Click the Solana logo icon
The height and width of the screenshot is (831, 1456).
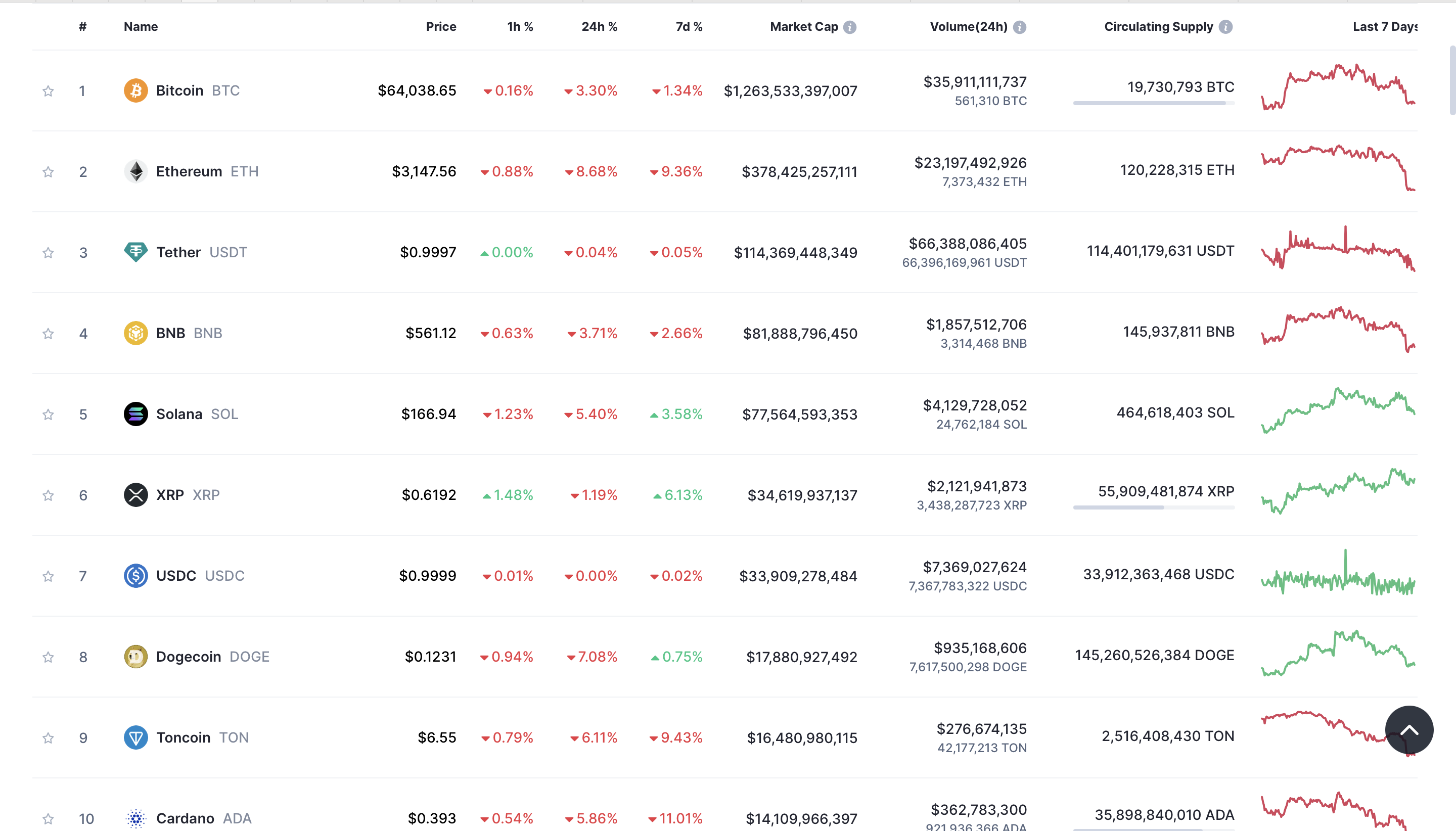[135, 414]
